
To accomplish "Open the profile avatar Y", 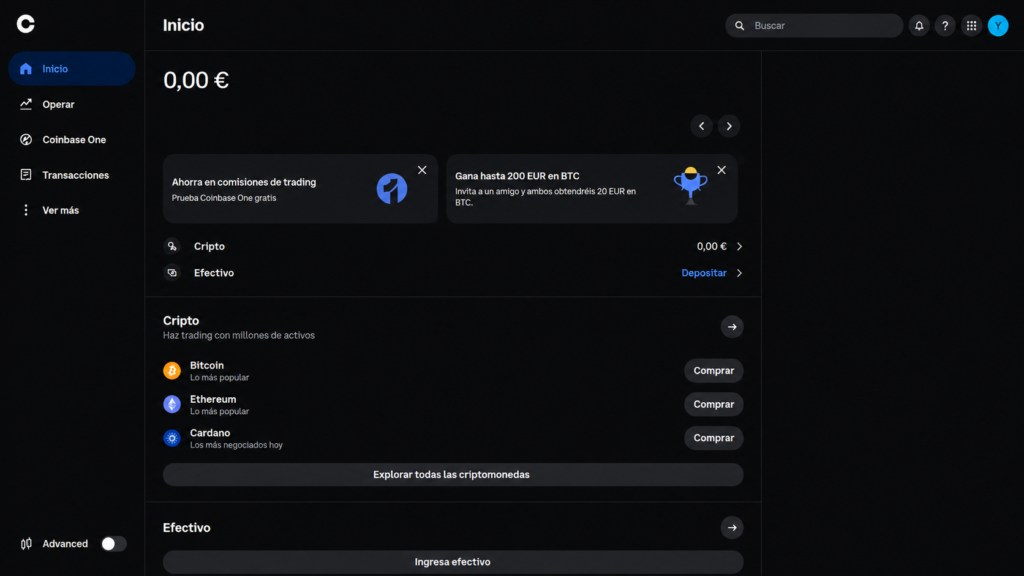I will coord(998,25).
